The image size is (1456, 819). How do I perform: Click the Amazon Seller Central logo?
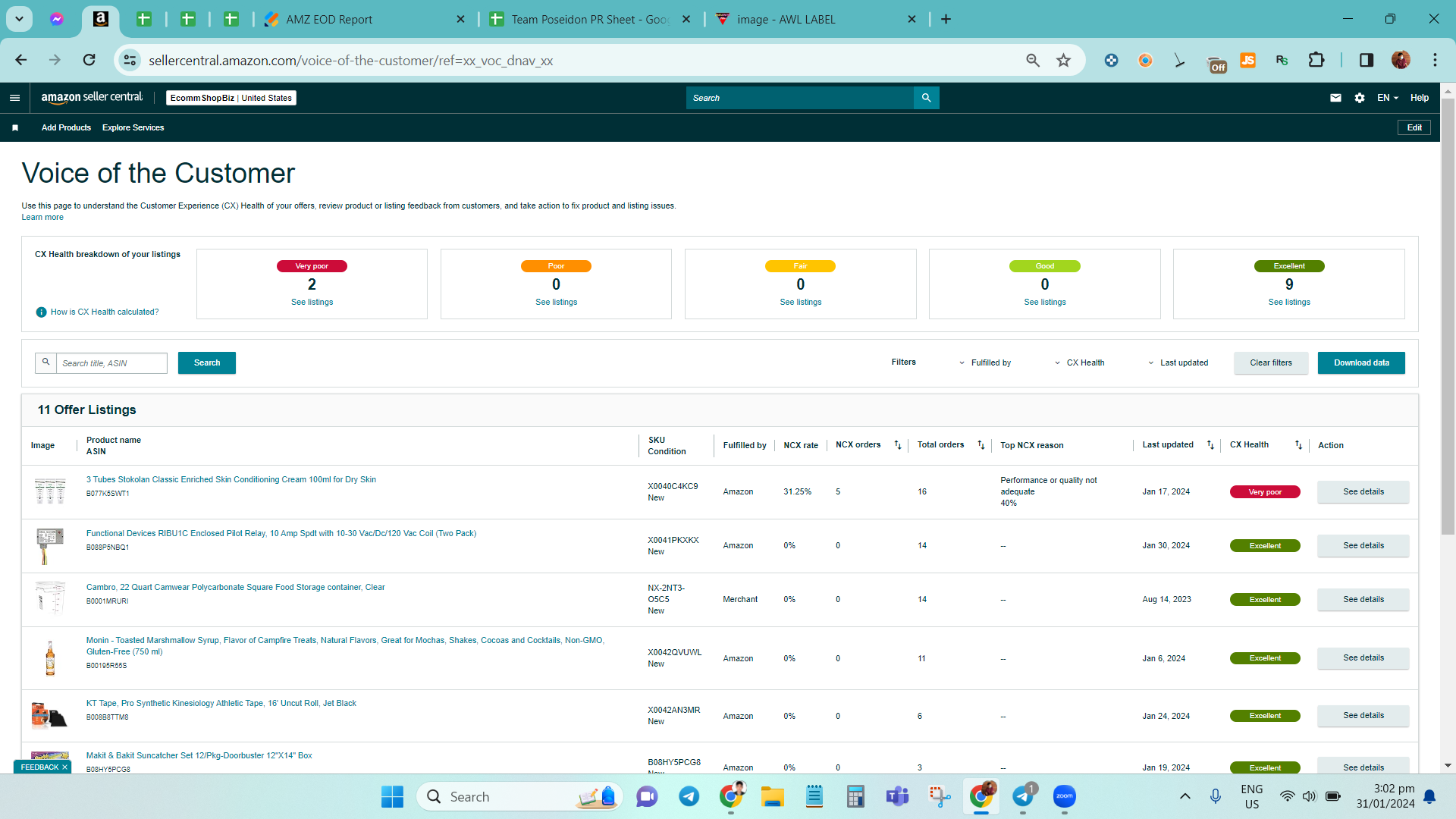(92, 97)
